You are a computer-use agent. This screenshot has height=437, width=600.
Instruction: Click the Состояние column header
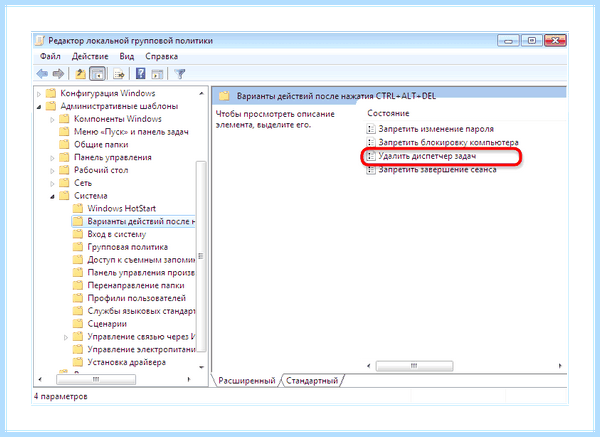(x=388, y=113)
